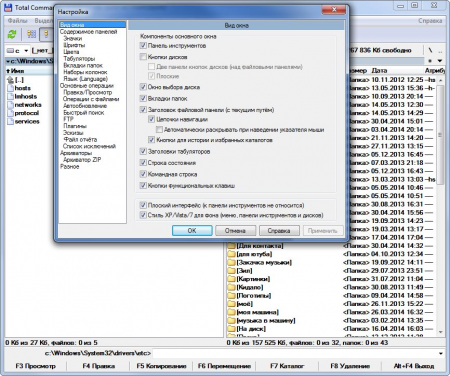Click the parent directory up-arrow icon
Image resolution: width=450 pixels, height=376 pixels.
[10, 80]
